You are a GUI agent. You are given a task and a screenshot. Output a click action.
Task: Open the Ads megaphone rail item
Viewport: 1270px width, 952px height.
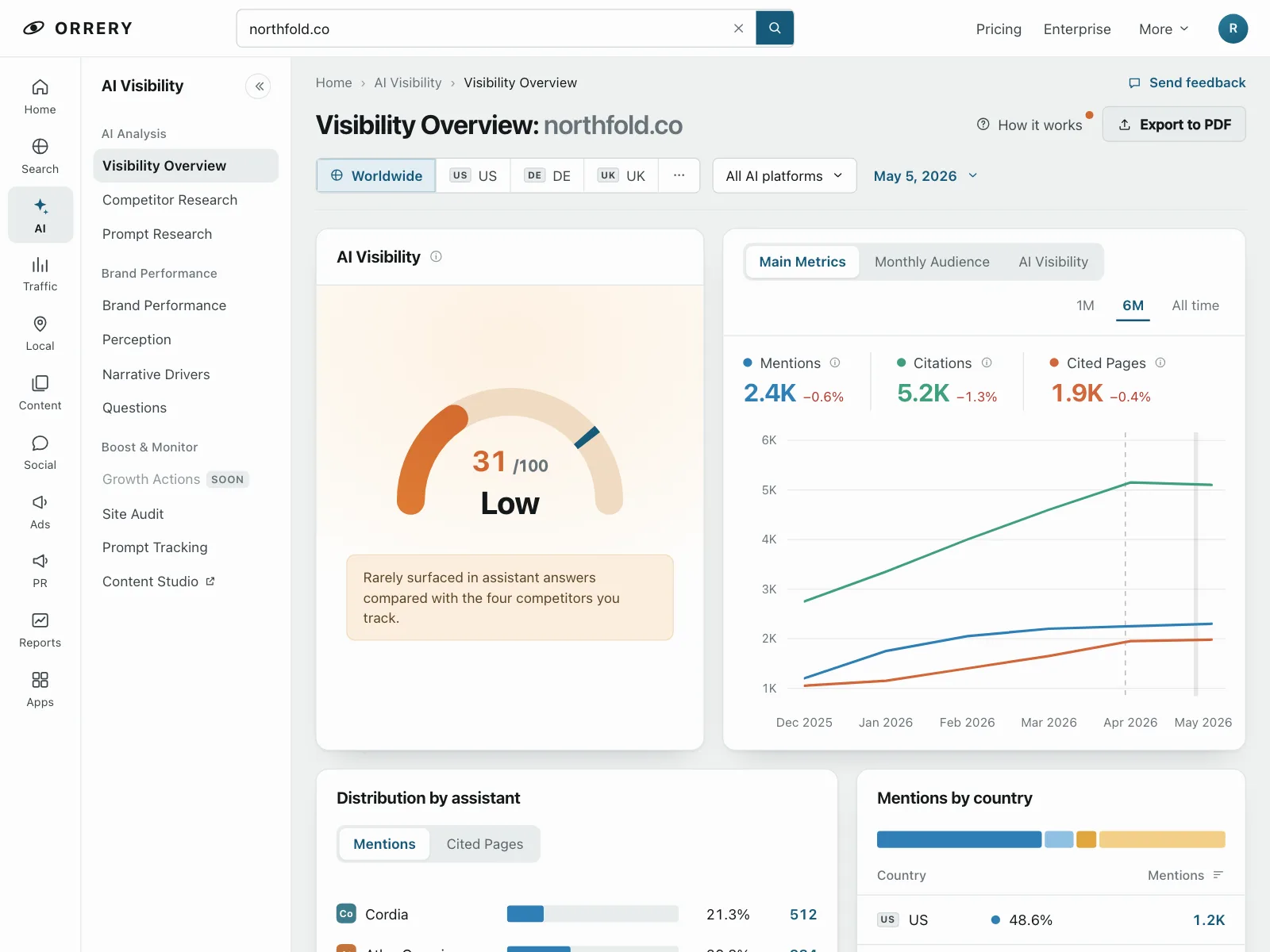click(40, 512)
